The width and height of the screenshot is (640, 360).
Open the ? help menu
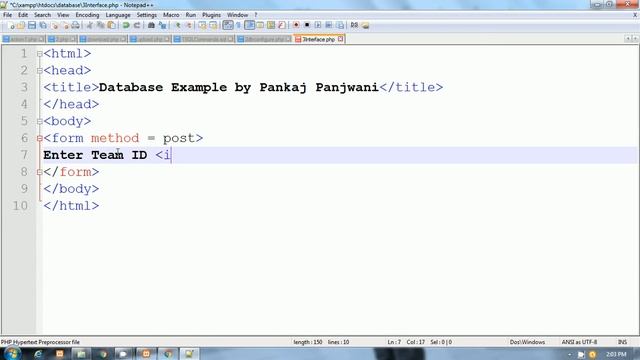click(x=256, y=15)
